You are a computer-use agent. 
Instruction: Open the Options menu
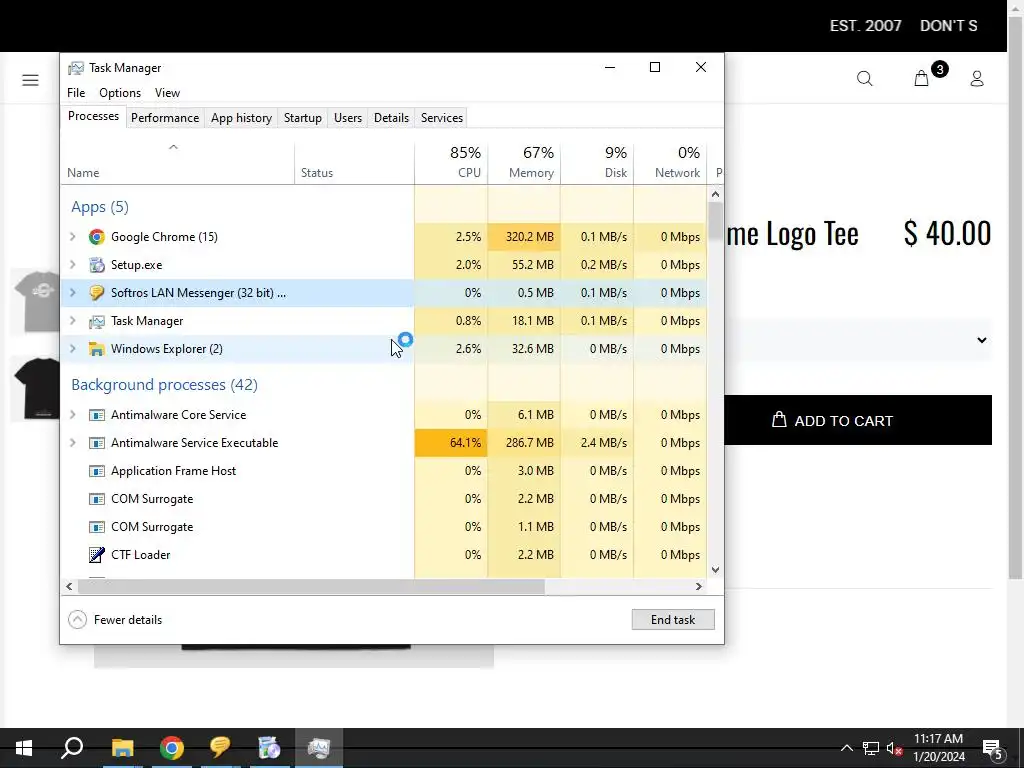click(120, 93)
